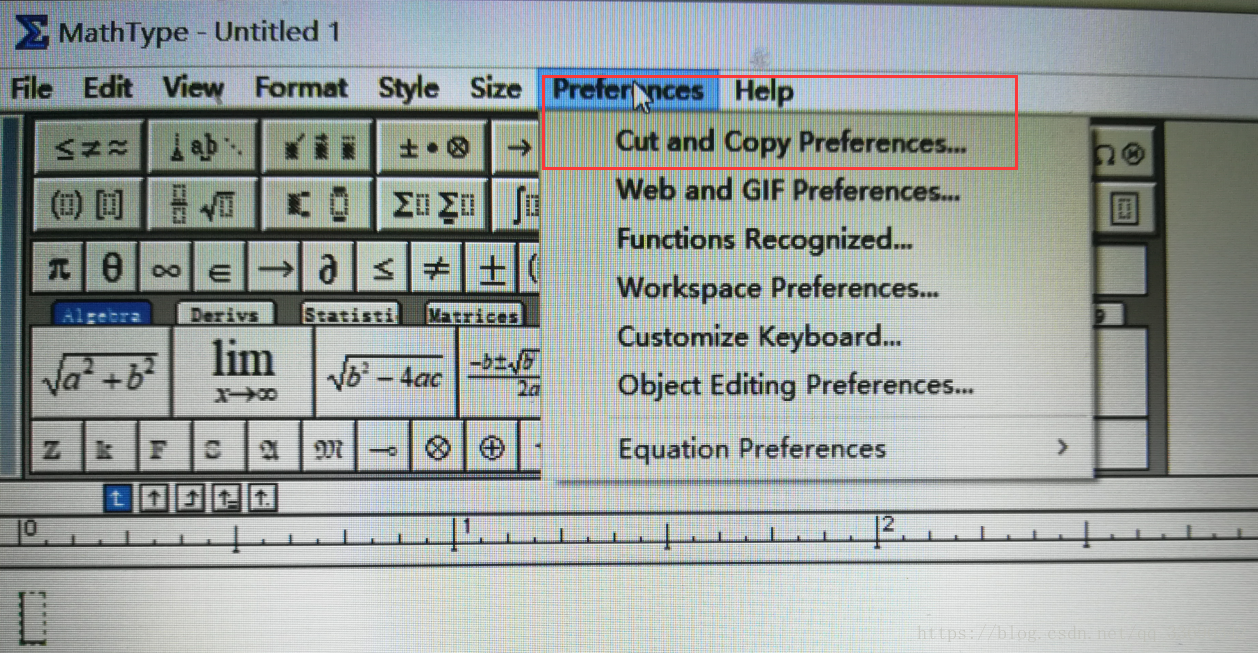The width and height of the screenshot is (1258, 653).
Task: Open the box templates palette at right
Action: click(x=1125, y=209)
